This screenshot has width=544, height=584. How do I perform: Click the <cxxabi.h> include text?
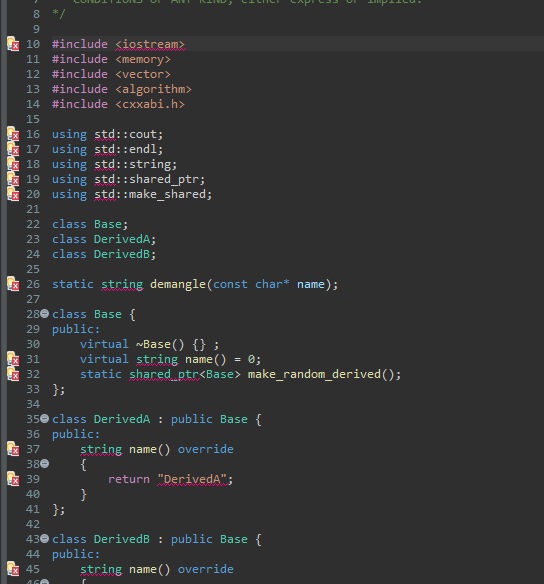[x=150, y=104]
